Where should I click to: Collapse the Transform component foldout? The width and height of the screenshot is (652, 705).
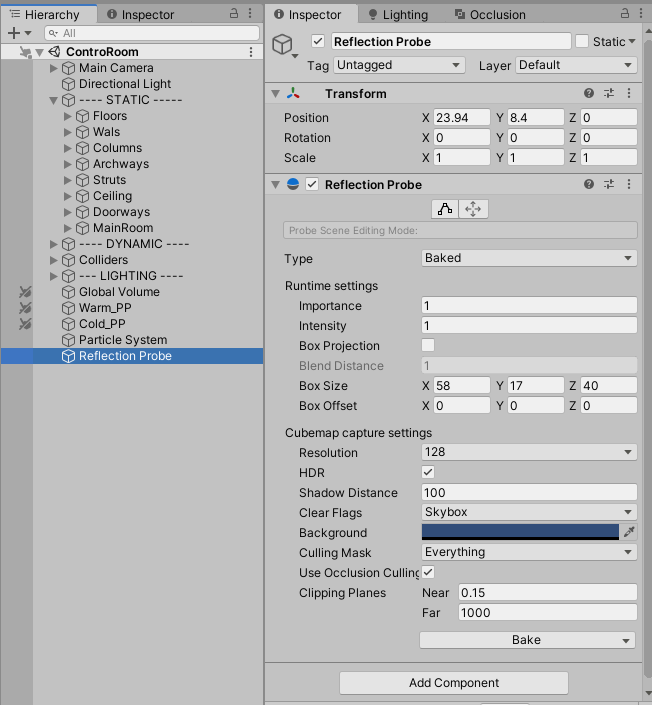(276, 94)
